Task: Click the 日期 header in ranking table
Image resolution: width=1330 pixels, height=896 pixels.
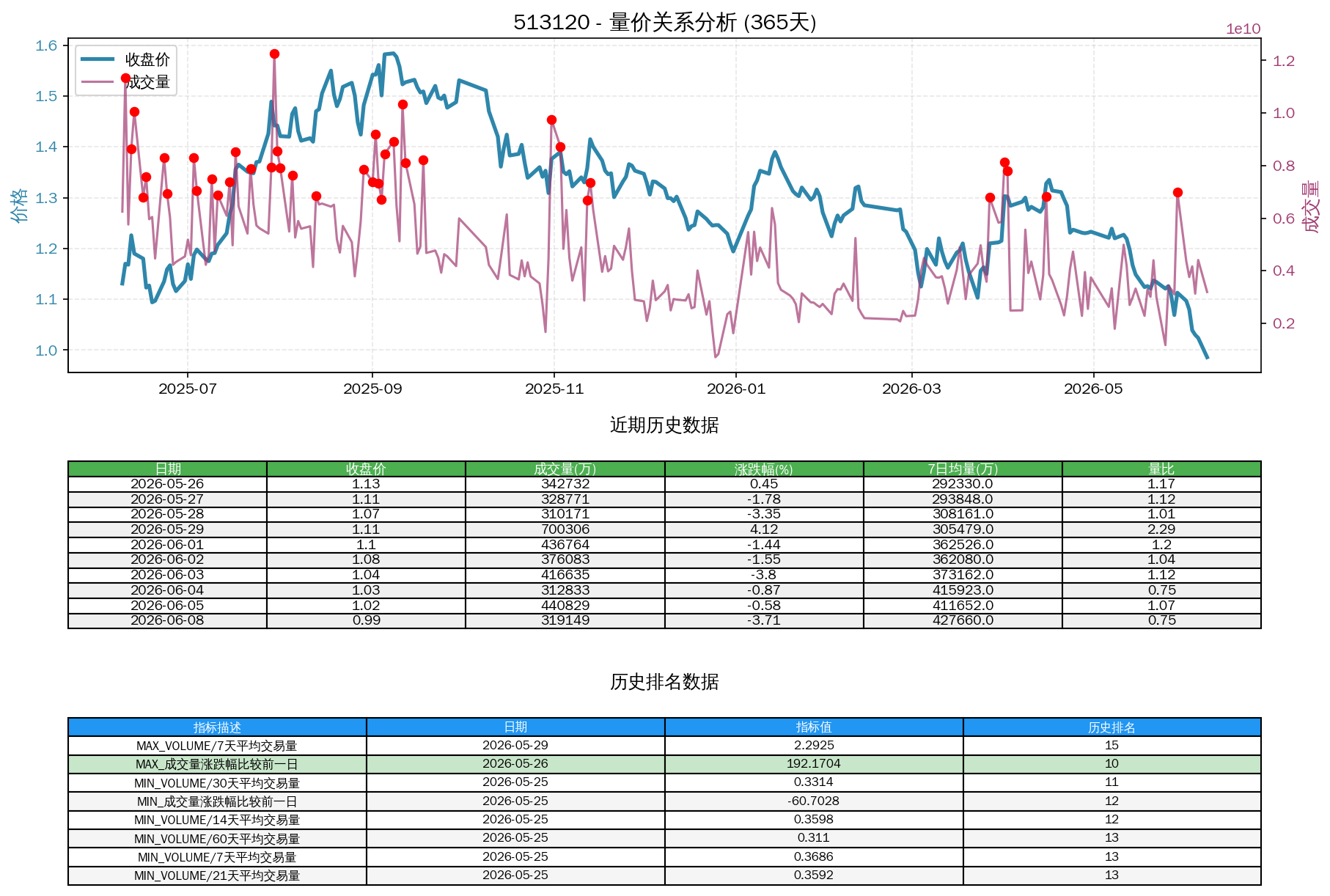Action: (x=515, y=727)
